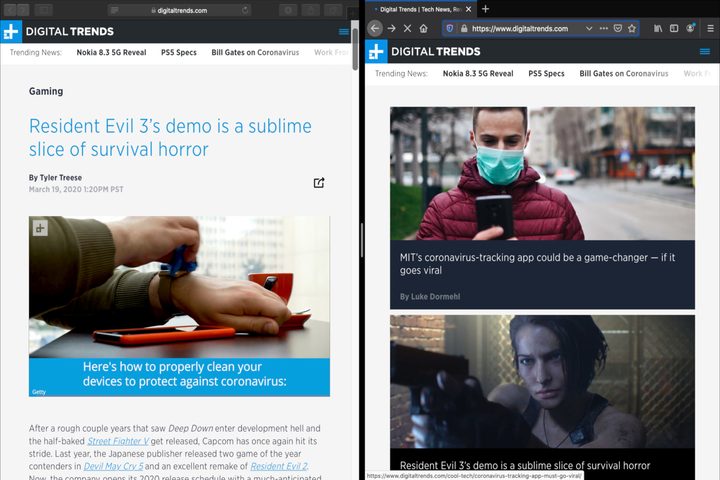This screenshot has height=480, width=720.
Task: Go back in the Firefox window
Action: pos(375,28)
